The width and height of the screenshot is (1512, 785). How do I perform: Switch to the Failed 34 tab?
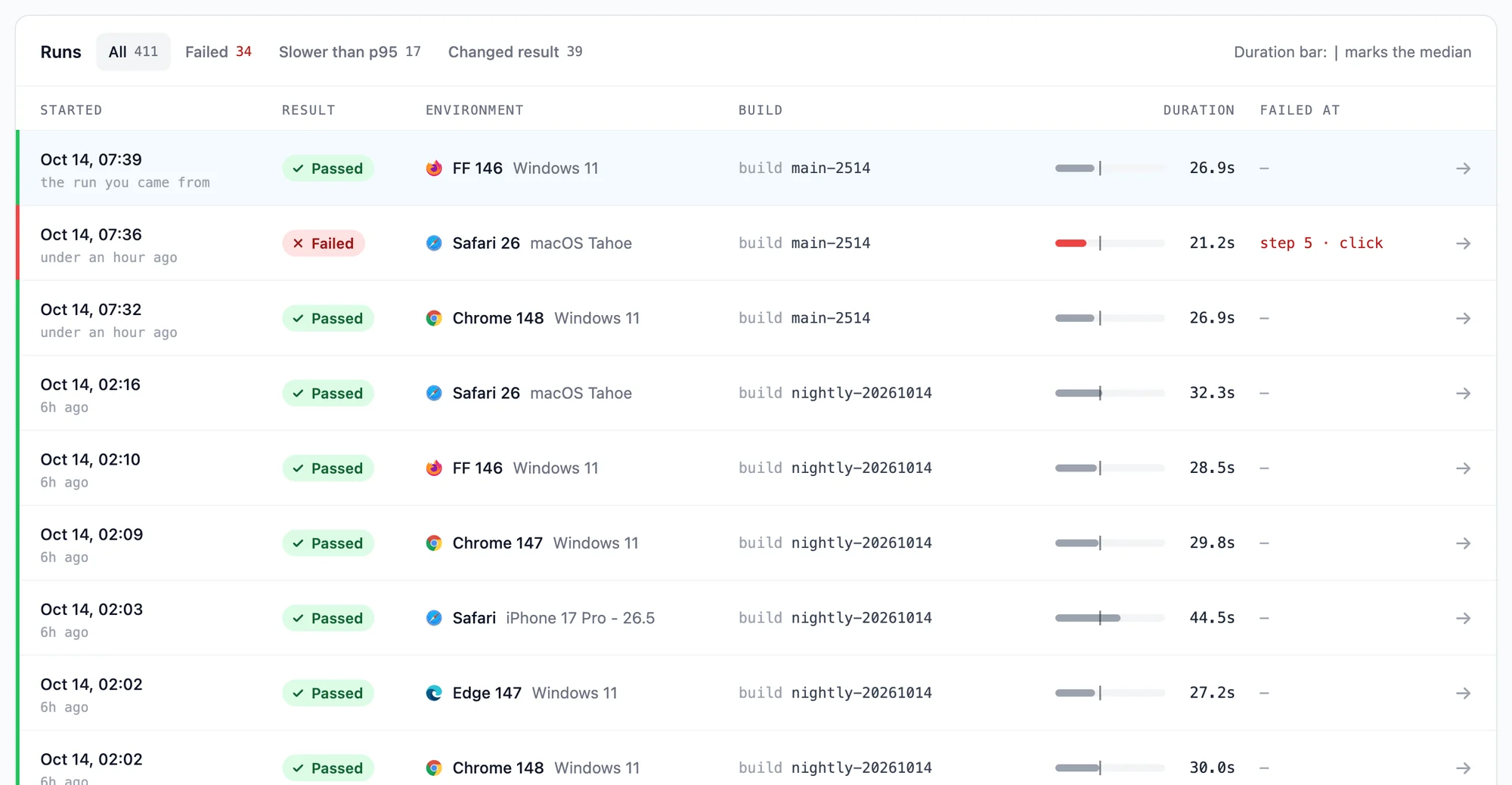tap(218, 52)
